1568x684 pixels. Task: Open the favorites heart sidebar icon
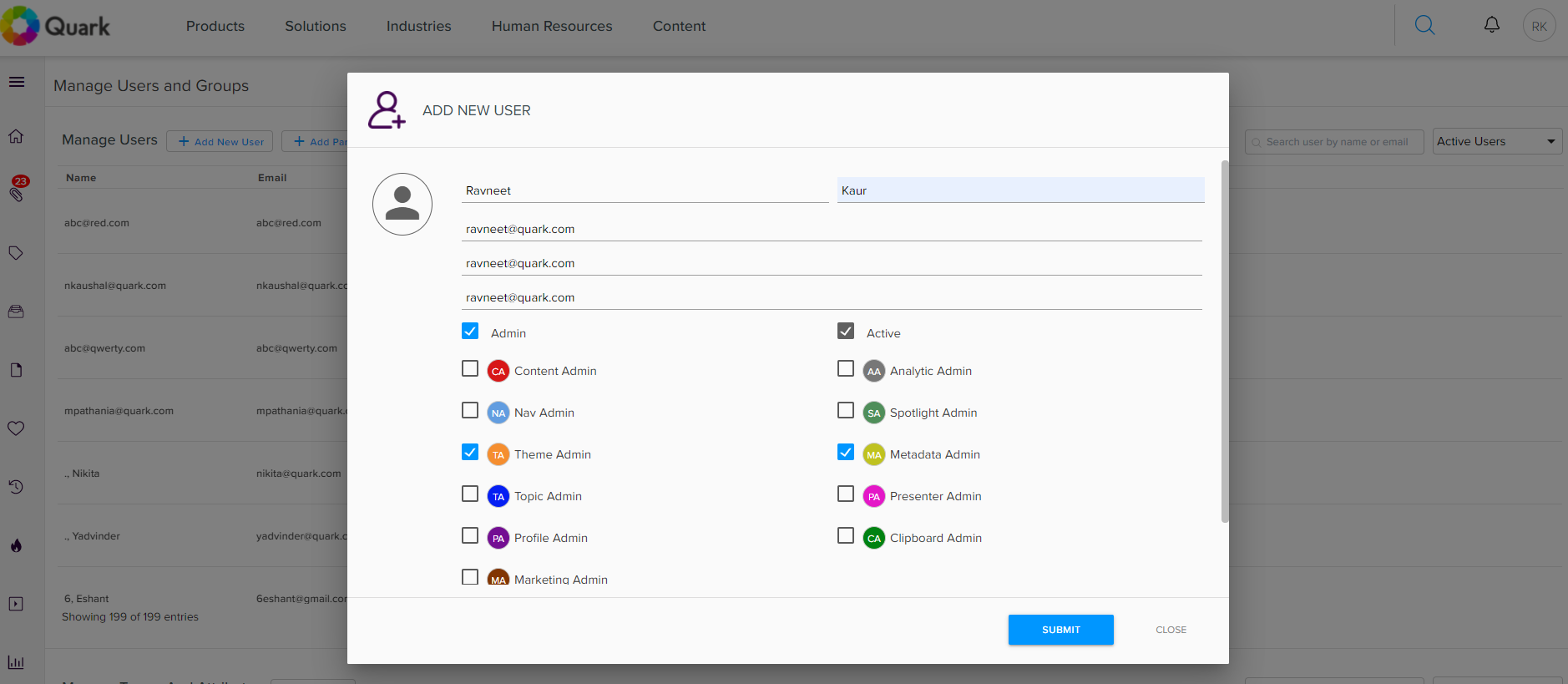point(16,428)
